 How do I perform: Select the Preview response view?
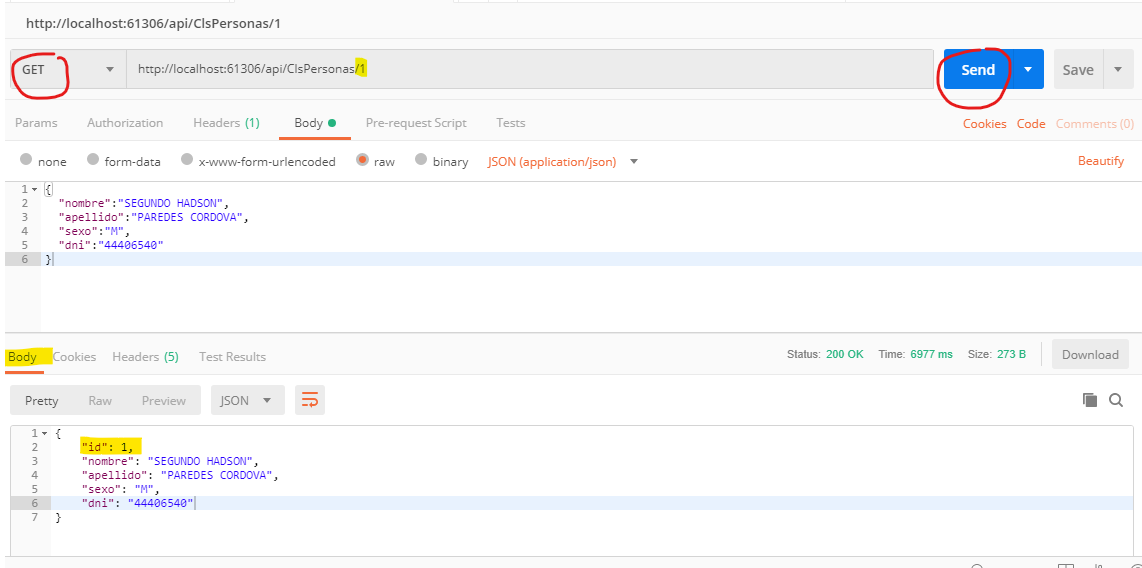click(x=164, y=401)
